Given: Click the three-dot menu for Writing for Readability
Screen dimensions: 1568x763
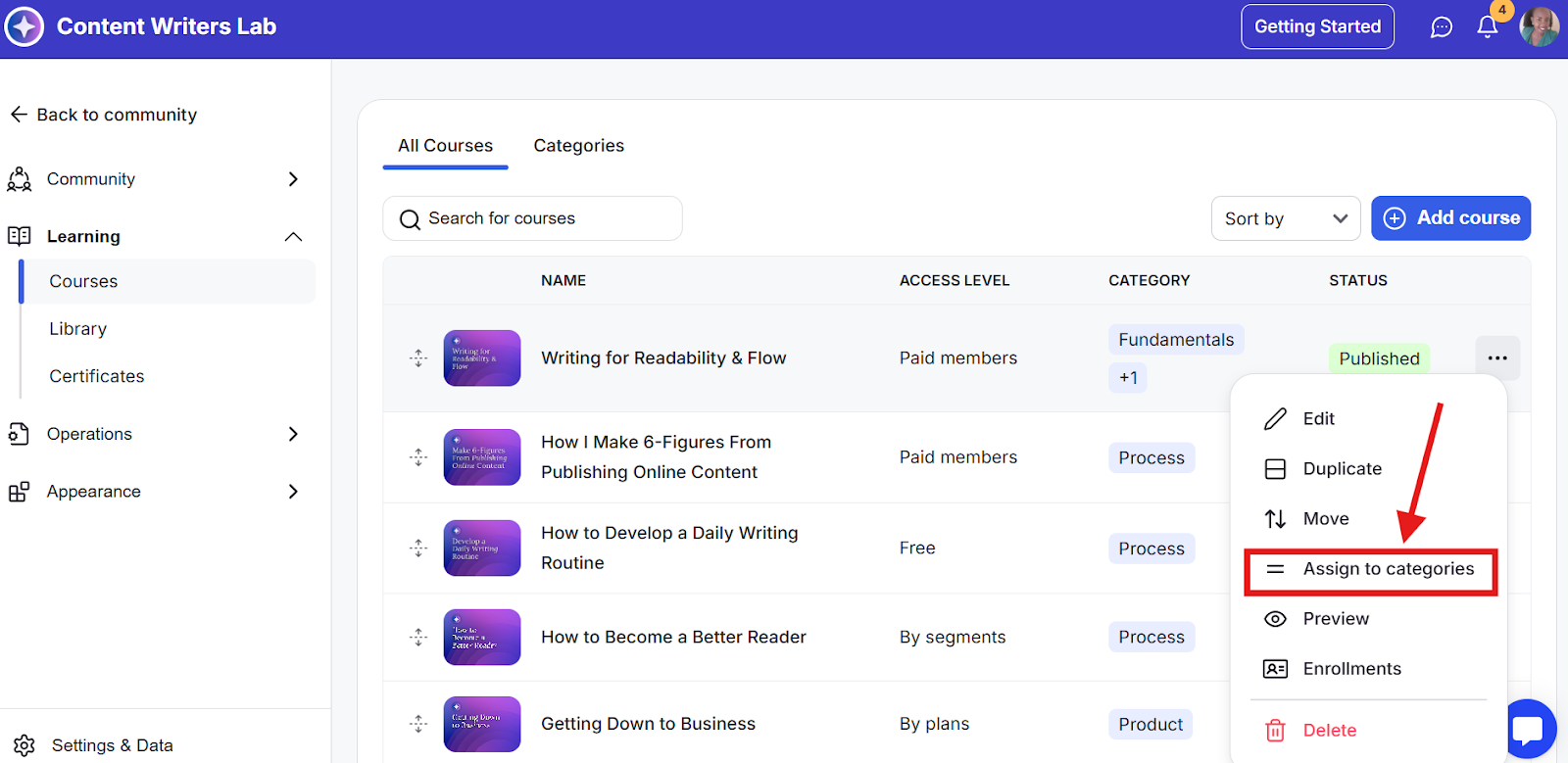Looking at the screenshot, I should pyautogui.click(x=1496, y=358).
